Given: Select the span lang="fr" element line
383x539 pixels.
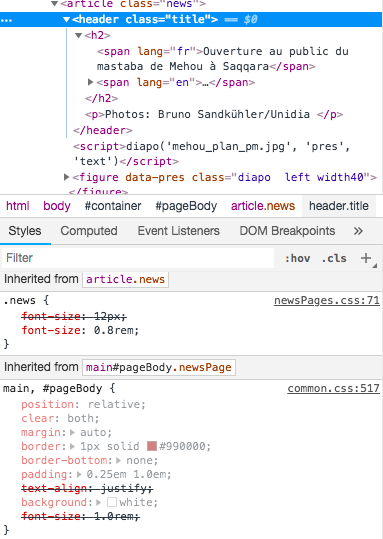Looking at the screenshot, I should click(223, 59).
